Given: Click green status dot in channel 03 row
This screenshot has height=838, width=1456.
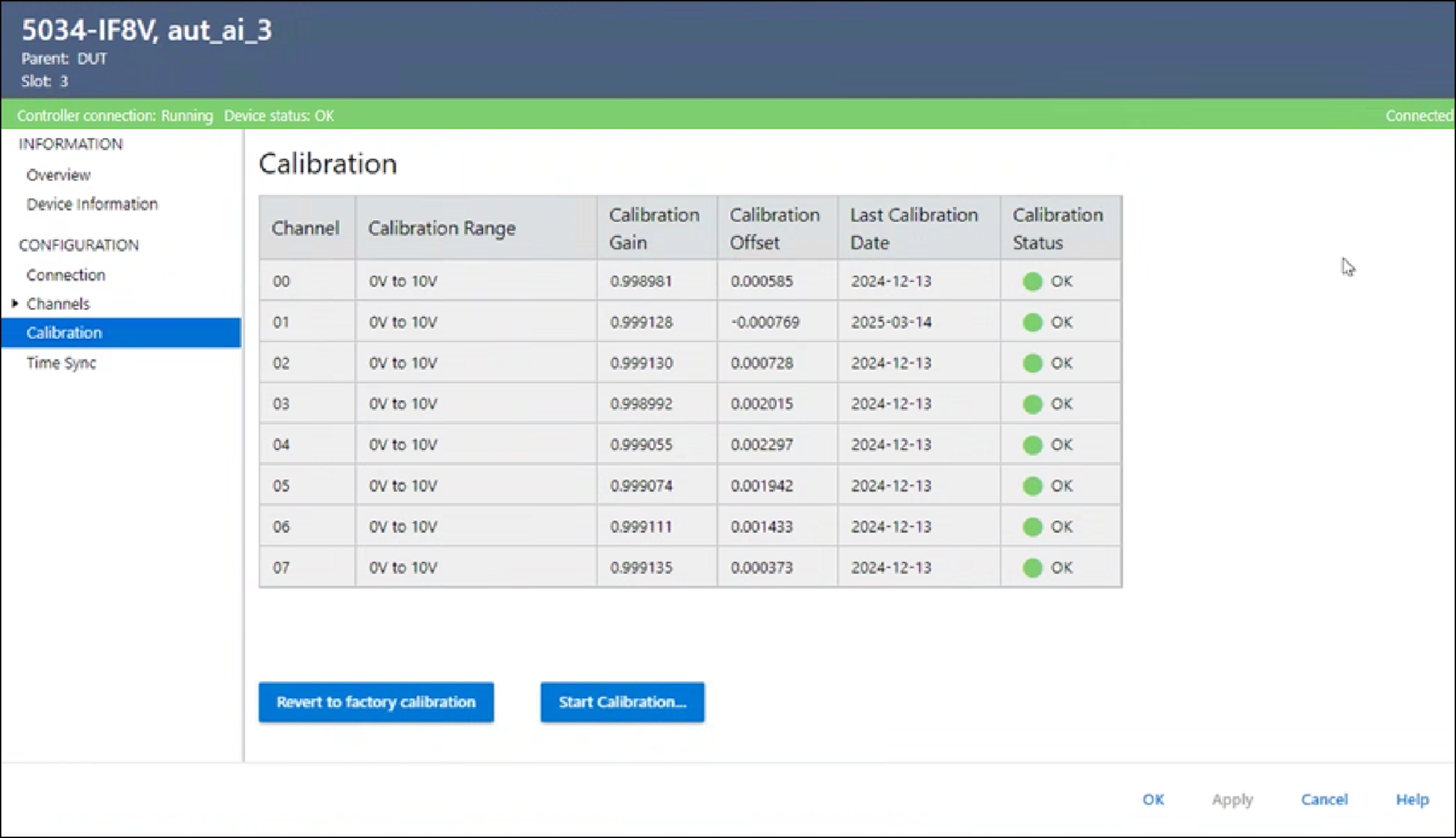Looking at the screenshot, I should (x=1032, y=404).
